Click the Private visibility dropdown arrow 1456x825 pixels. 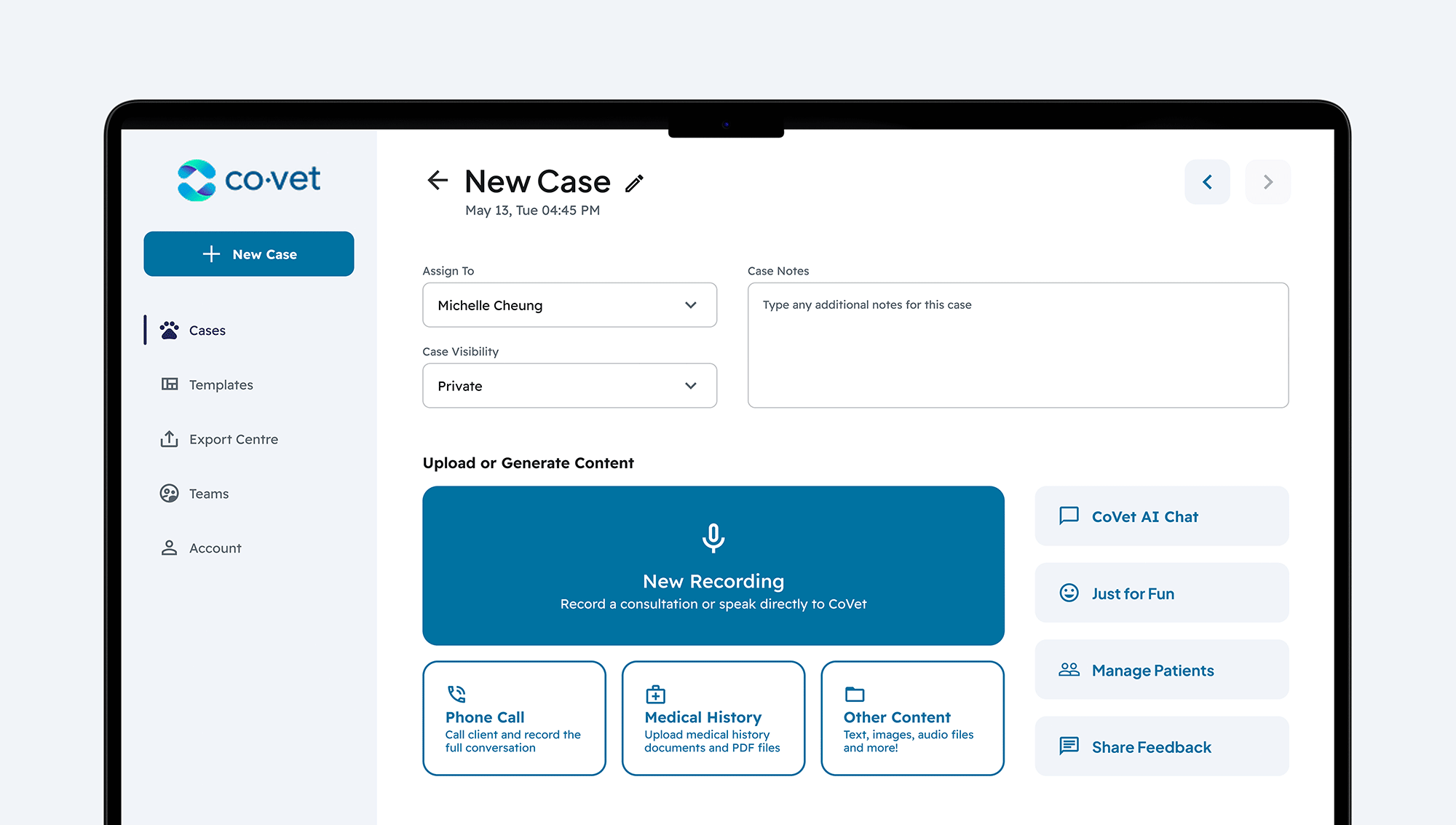click(690, 386)
